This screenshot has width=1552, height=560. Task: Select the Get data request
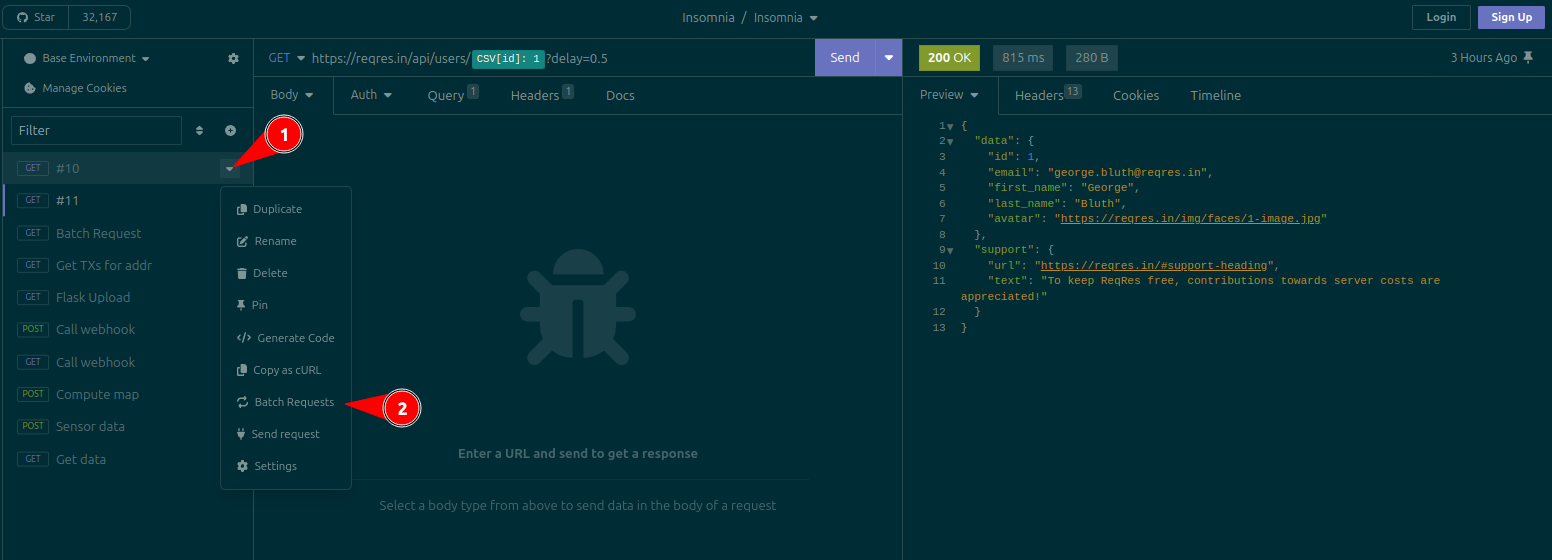(127, 459)
